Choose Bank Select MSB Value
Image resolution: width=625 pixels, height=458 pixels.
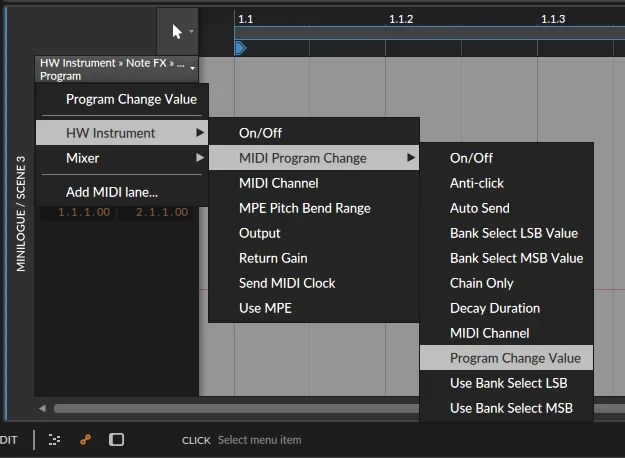(x=516, y=258)
